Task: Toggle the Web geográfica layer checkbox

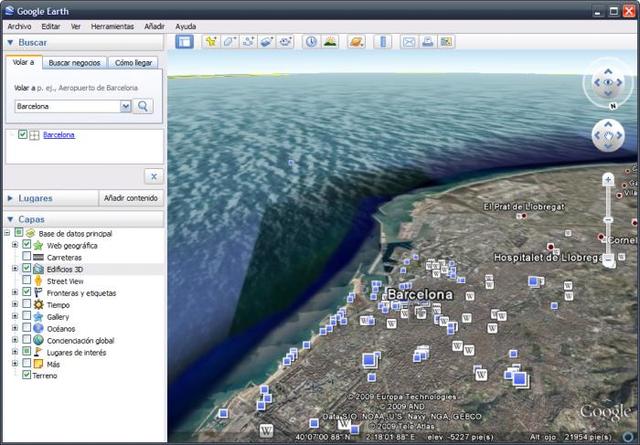Action: tap(27, 244)
